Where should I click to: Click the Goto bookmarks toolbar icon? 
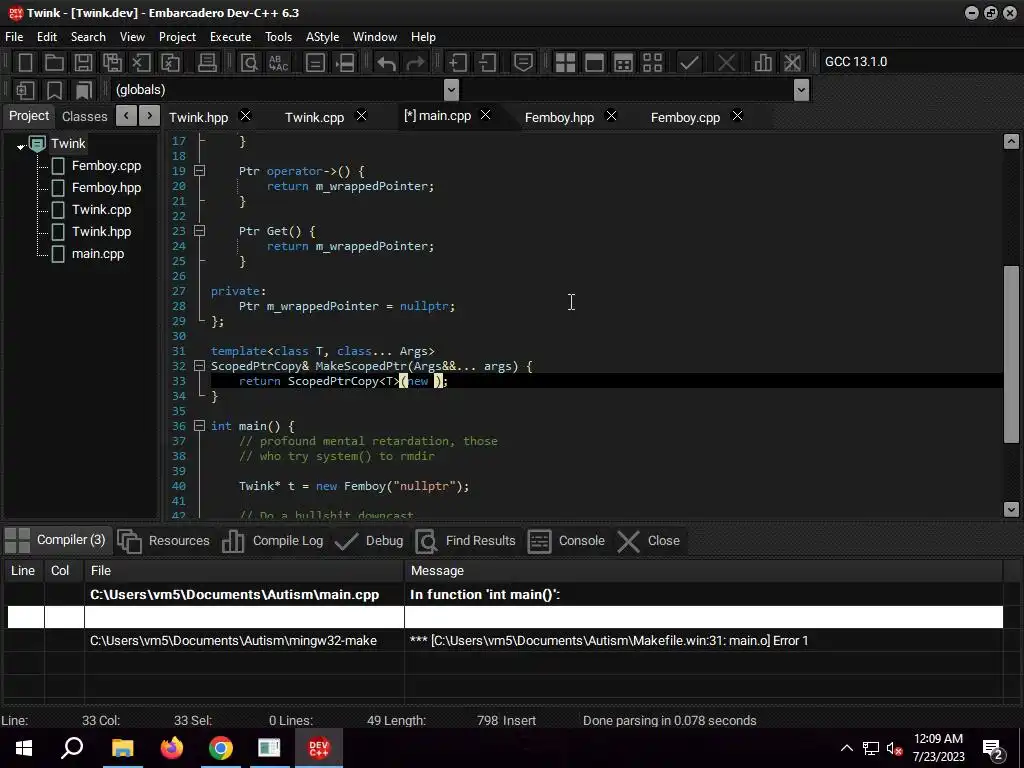[84, 90]
